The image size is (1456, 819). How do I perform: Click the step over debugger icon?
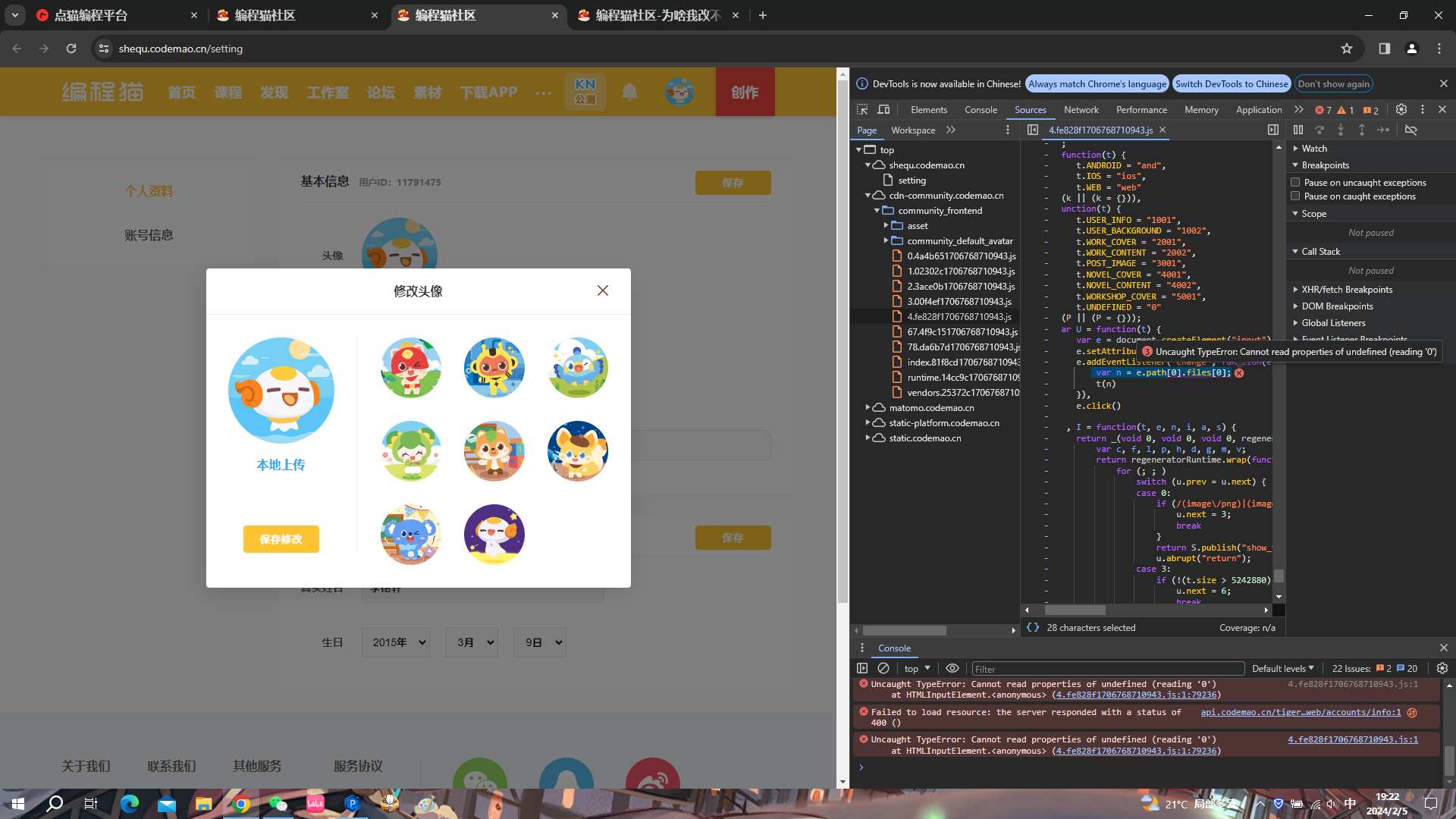pos(1319,130)
